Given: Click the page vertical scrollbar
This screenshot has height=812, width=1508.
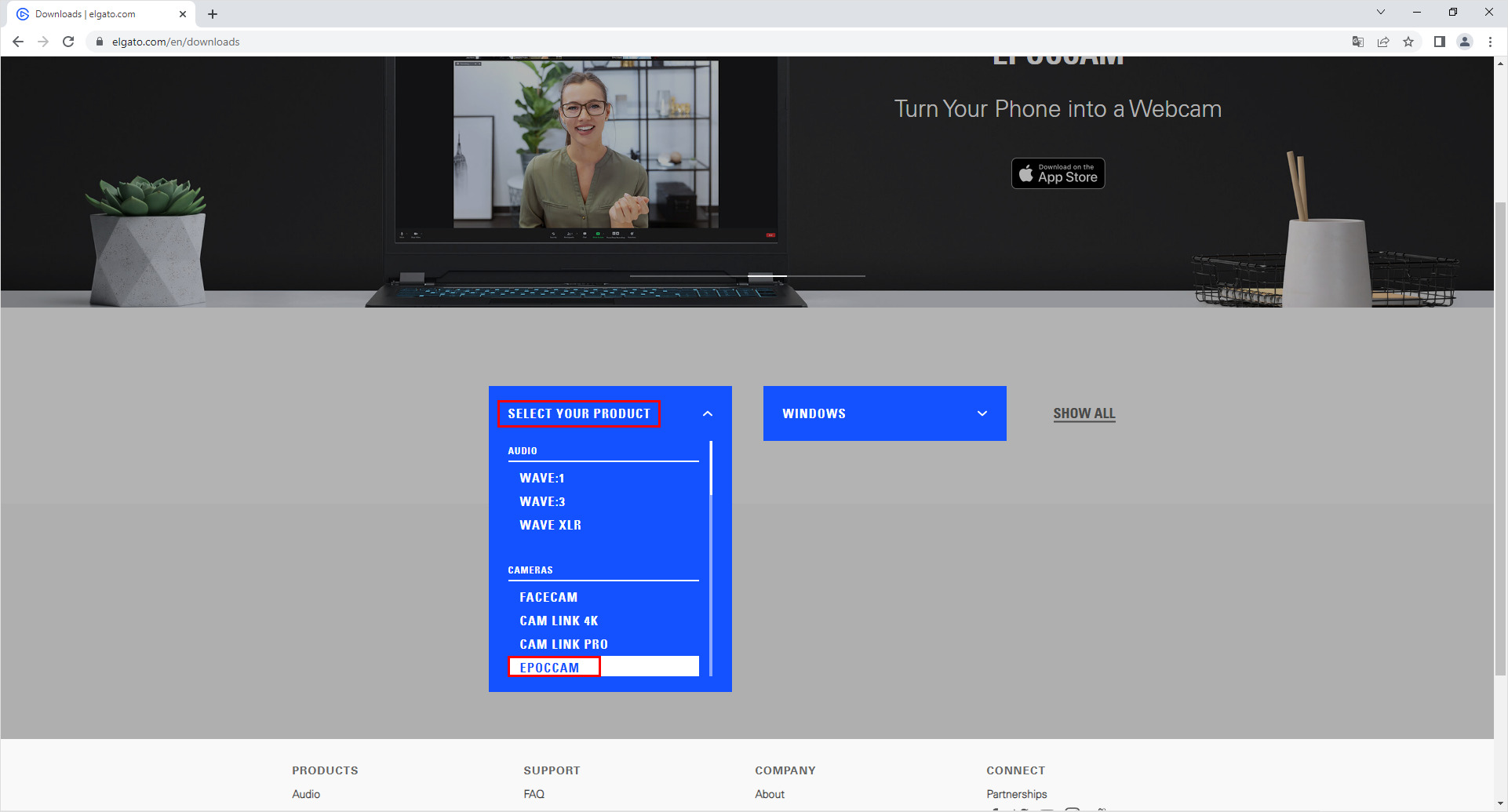Looking at the screenshot, I should (x=1501, y=437).
